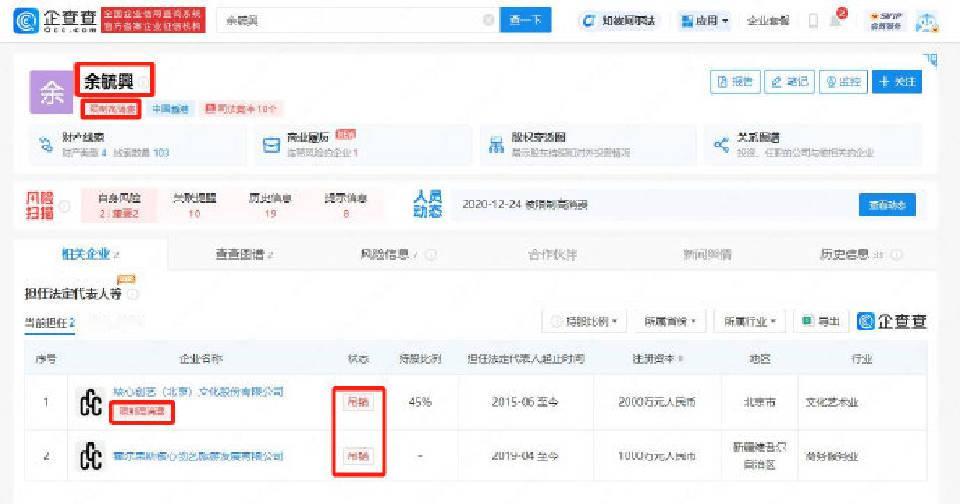
Task: Click the company logo in row 1
Action: coord(91,402)
